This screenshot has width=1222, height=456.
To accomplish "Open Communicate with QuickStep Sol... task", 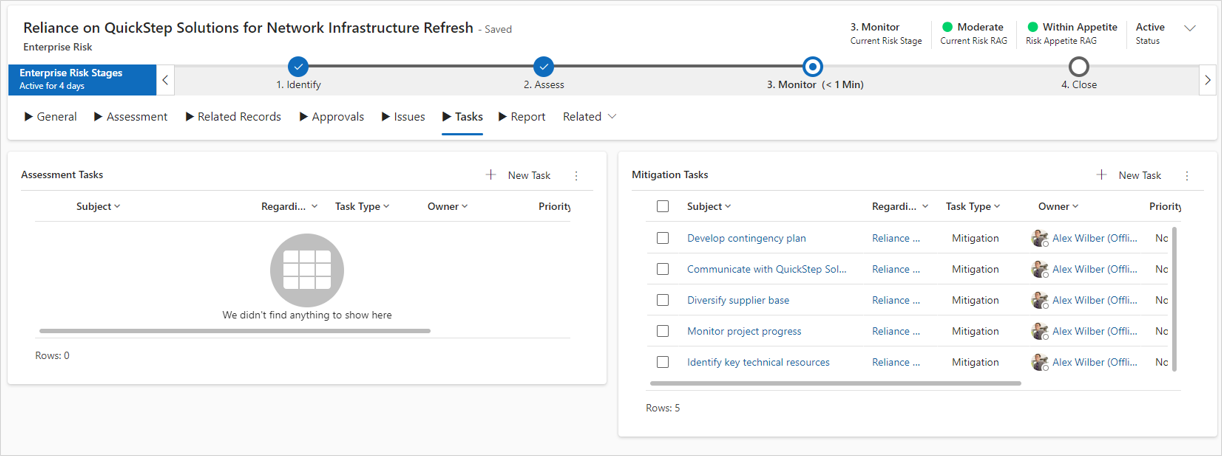I will pyautogui.click(x=767, y=269).
